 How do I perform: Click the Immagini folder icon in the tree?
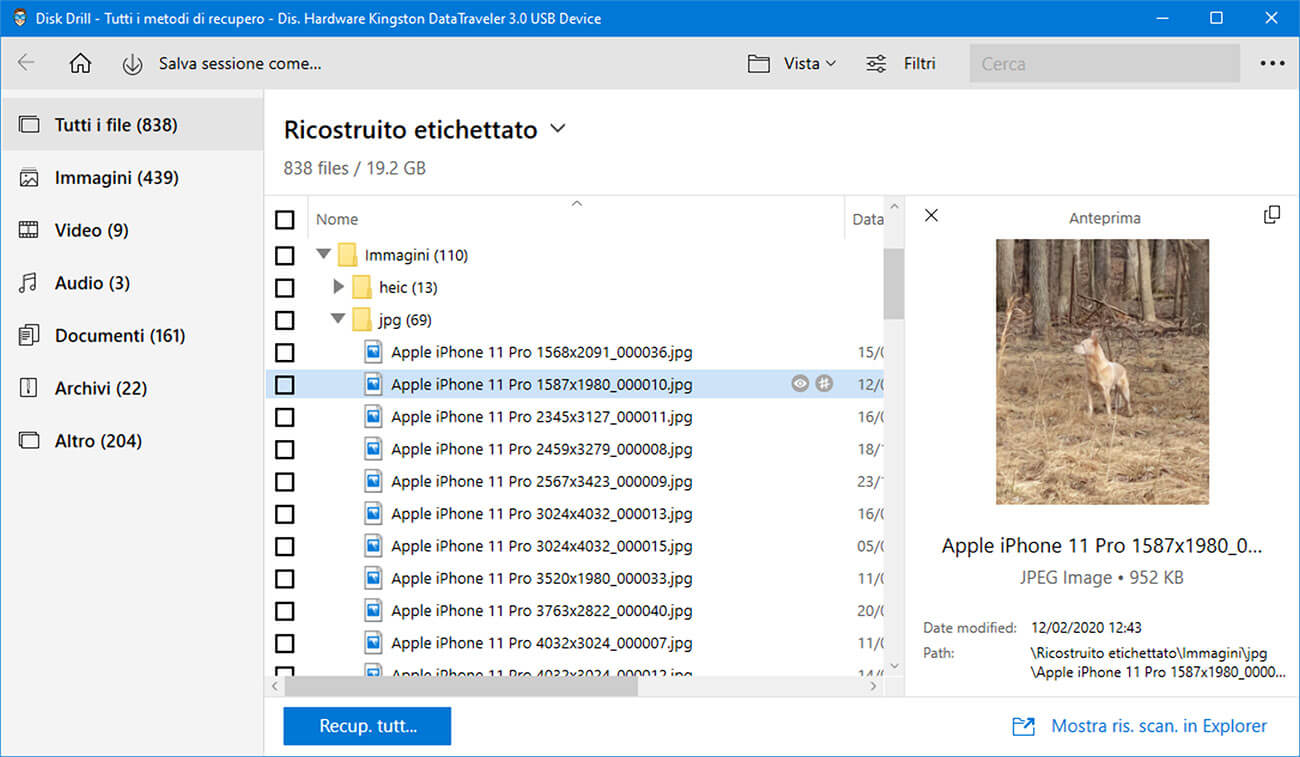347,255
